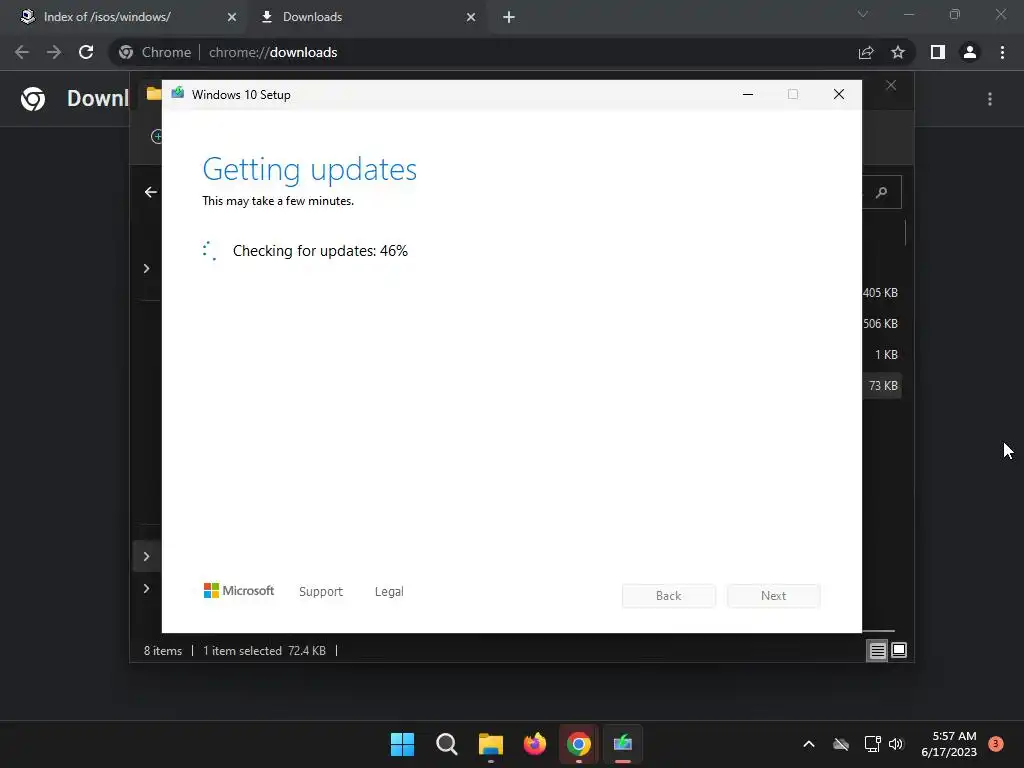Open taskbar Search
The image size is (1024, 768).
[x=447, y=744]
